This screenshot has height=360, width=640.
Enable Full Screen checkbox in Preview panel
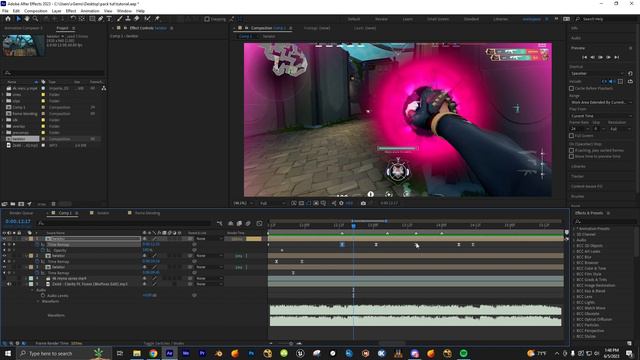[x=571, y=136]
